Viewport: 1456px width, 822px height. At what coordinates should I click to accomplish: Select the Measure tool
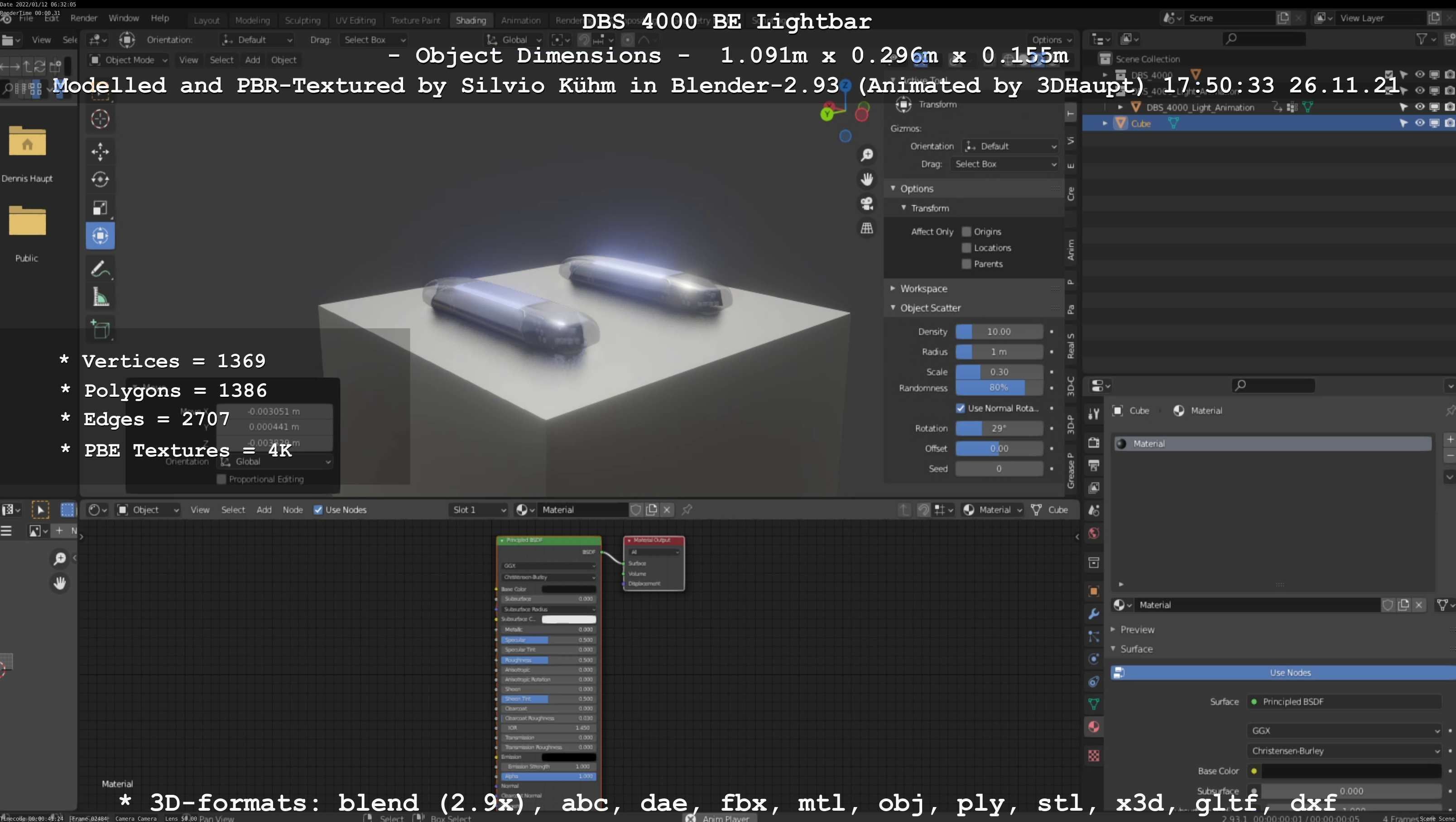(x=100, y=297)
